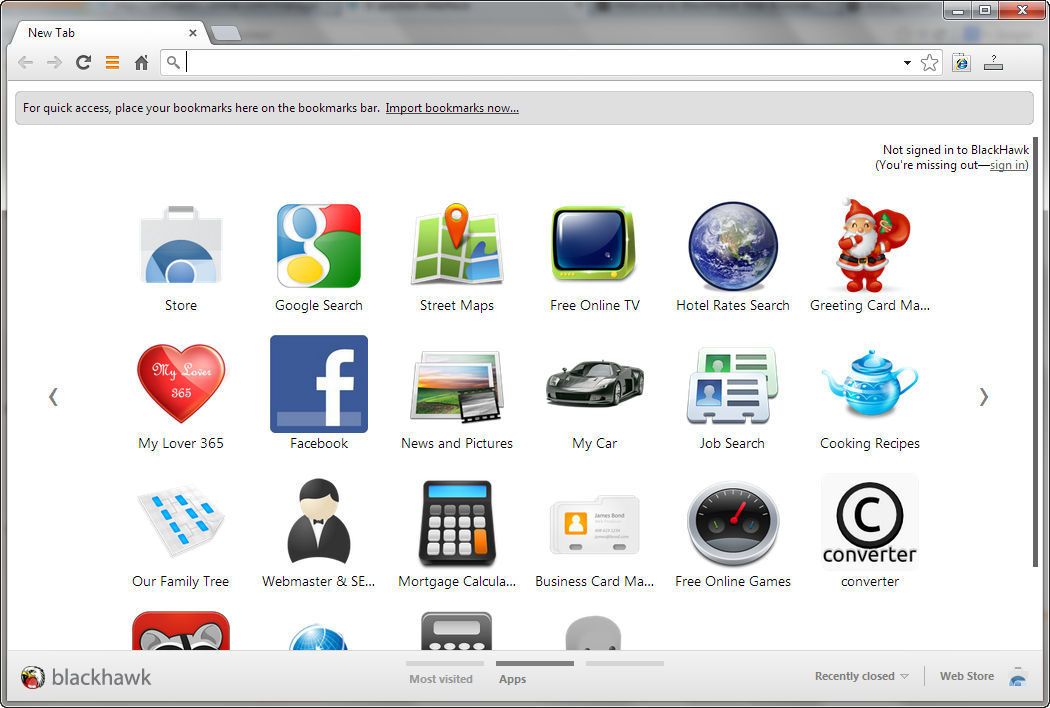Screen dimensions: 1050x708
Task: Launch Our Family Tree app
Action: coord(181,522)
